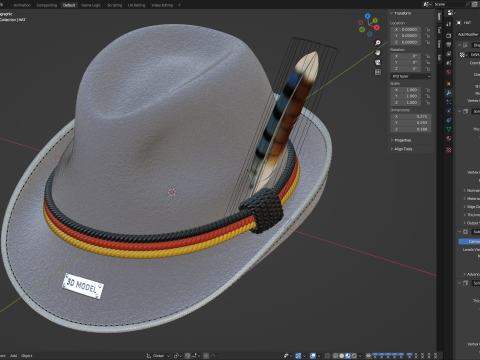
Task: Open the Output properties printer tab
Action: 449,44
